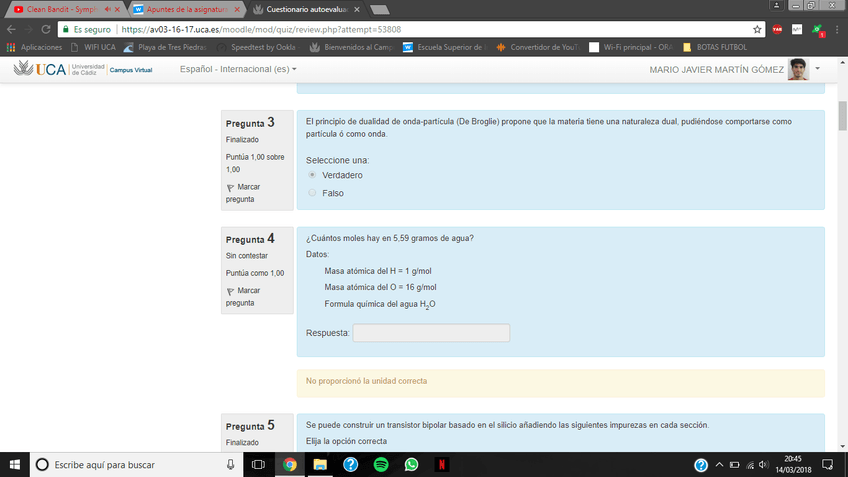Click the user profile avatar picture
The width and height of the screenshot is (848, 477).
coord(798,69)
